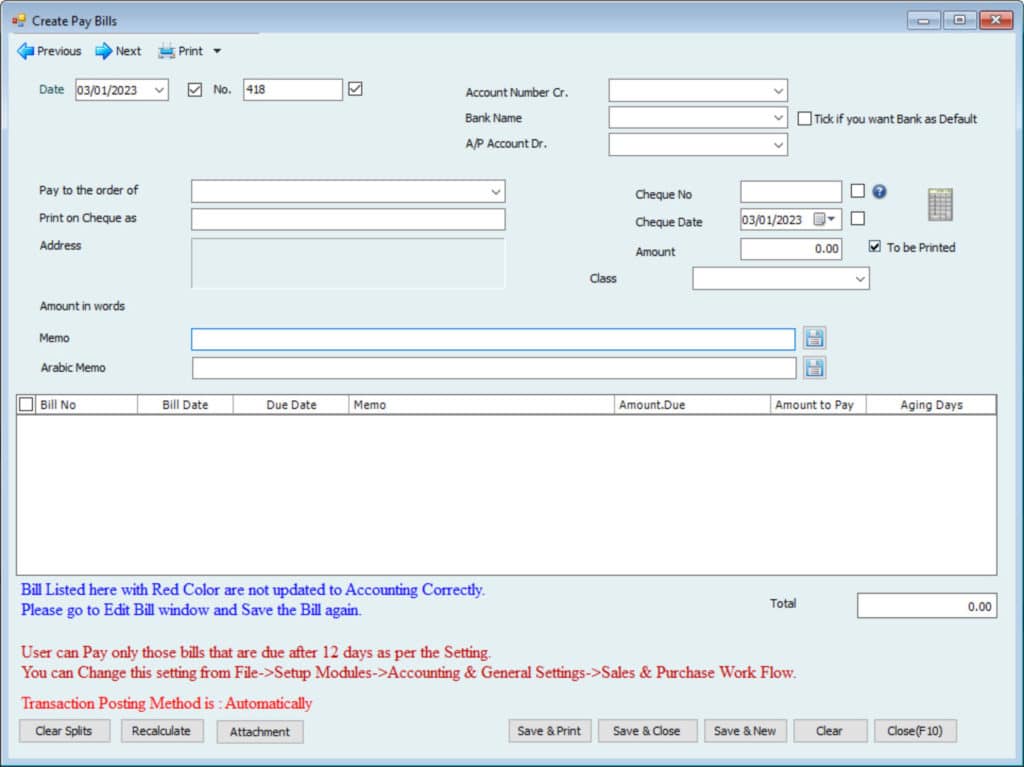Click Save & New button

745,731
